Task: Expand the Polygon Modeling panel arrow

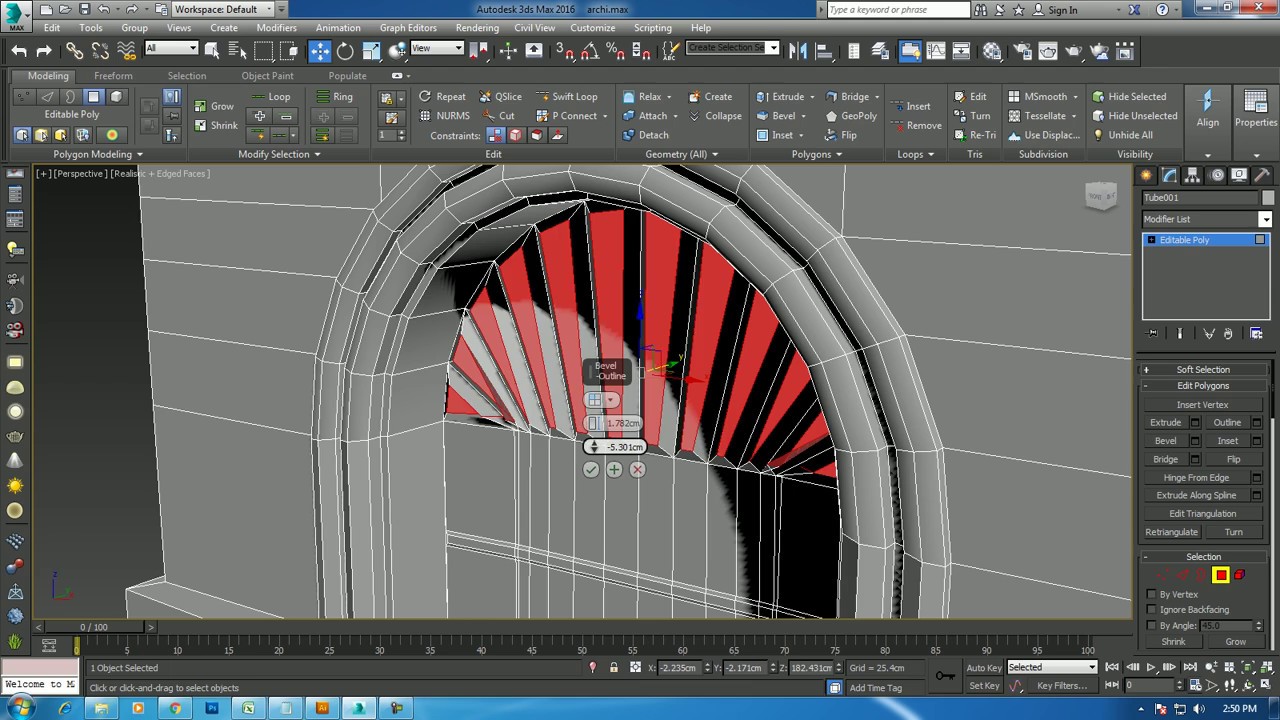Action: point(140,155)
